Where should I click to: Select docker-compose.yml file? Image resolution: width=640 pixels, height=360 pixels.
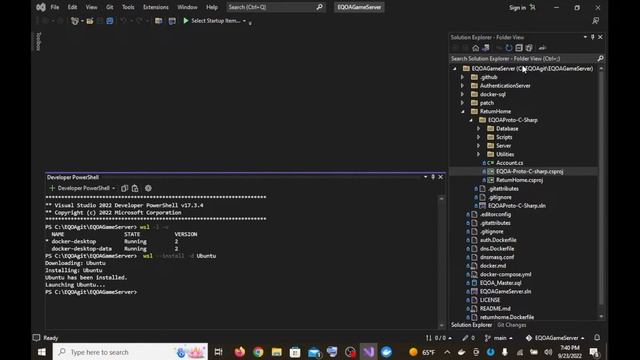click(x=505, y=274)
